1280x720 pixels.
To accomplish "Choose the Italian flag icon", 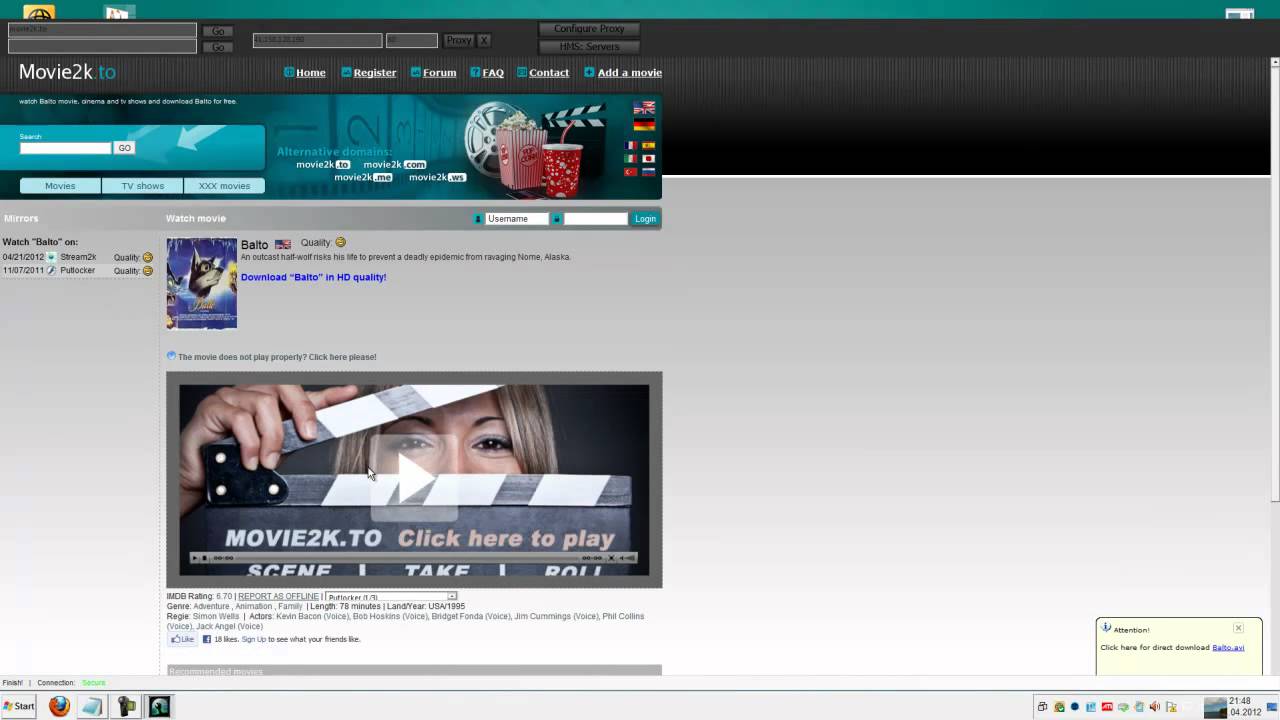I will (x=630, y=158).
